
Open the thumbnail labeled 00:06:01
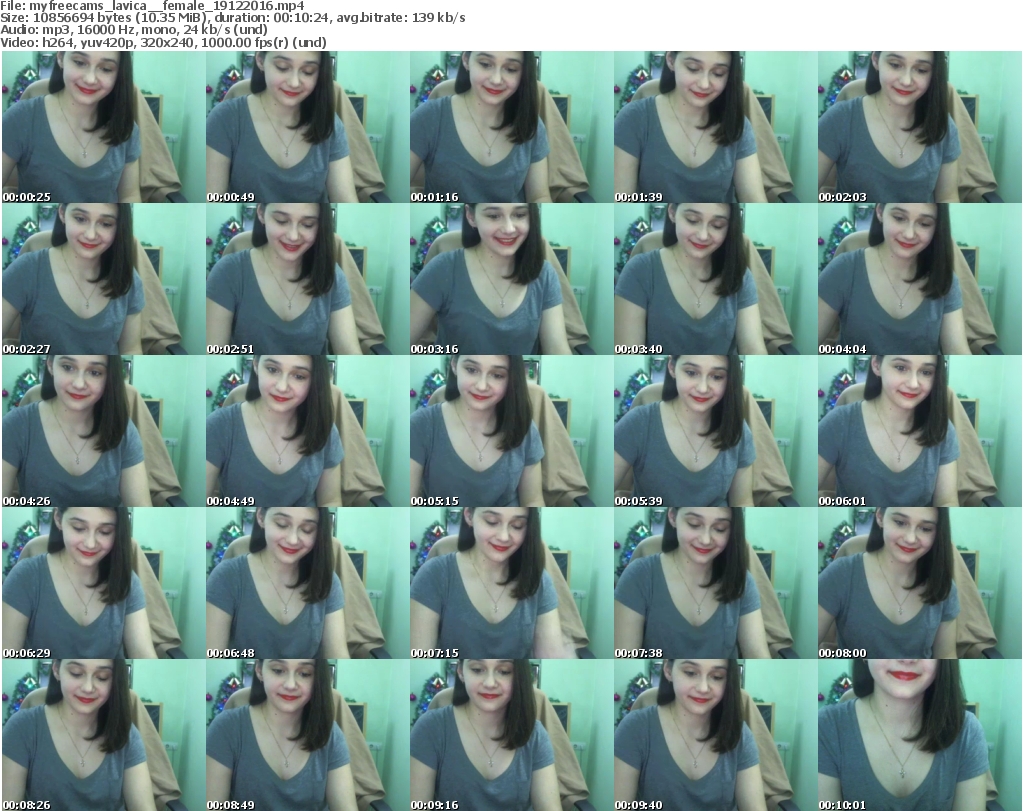pyautogui.click(x=920, y=431)
